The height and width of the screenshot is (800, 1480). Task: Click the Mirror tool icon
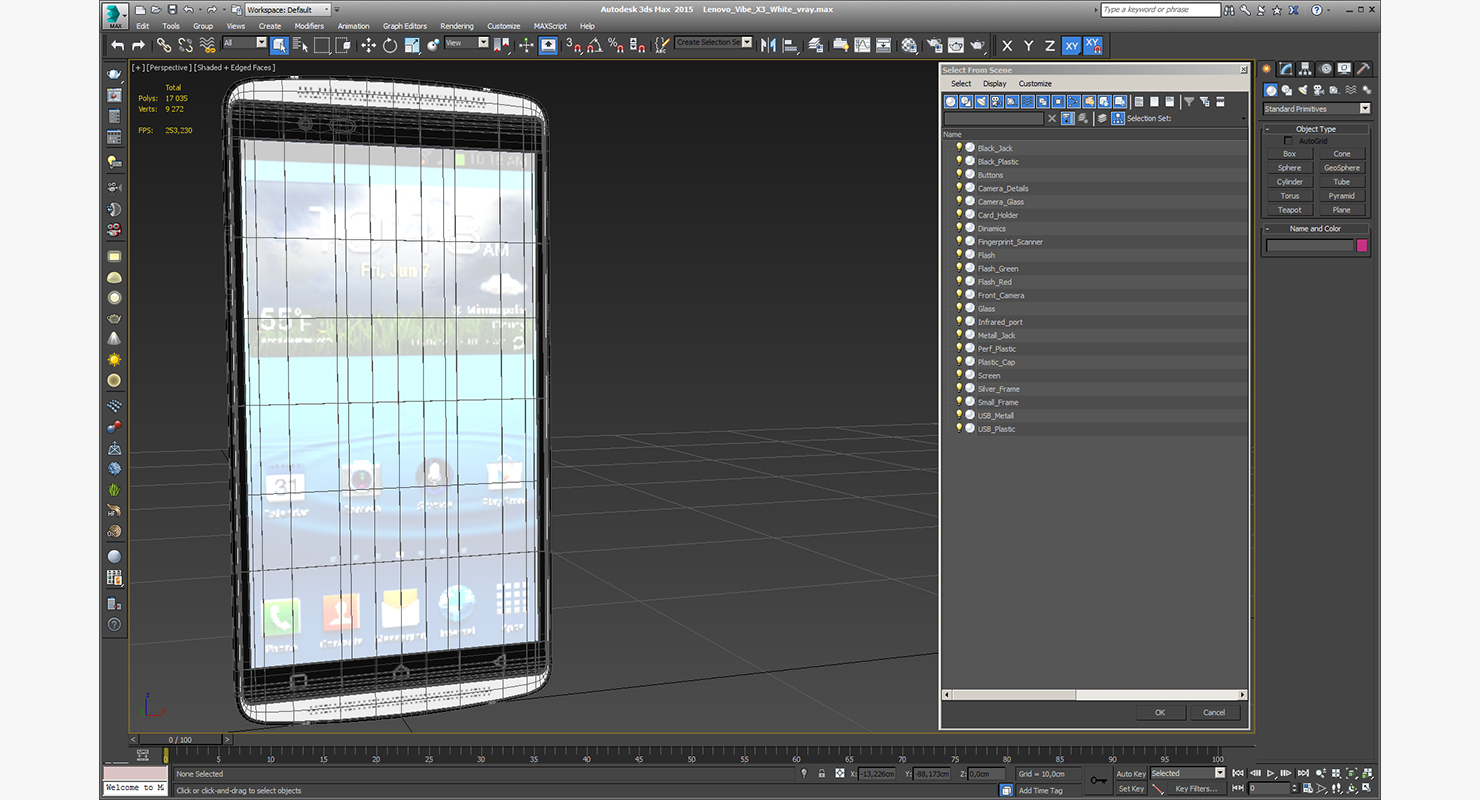point(768,45)
